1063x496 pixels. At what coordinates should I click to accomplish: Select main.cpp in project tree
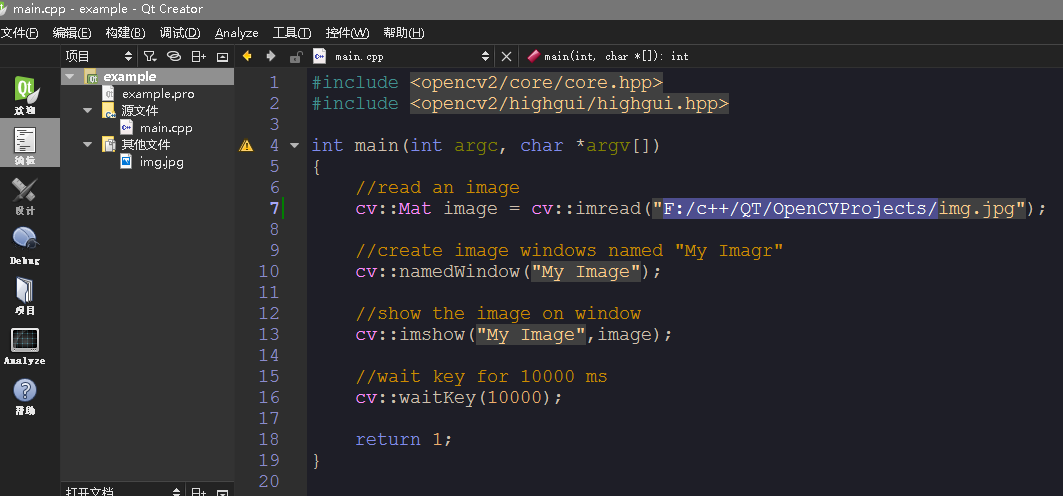[166, 127]
